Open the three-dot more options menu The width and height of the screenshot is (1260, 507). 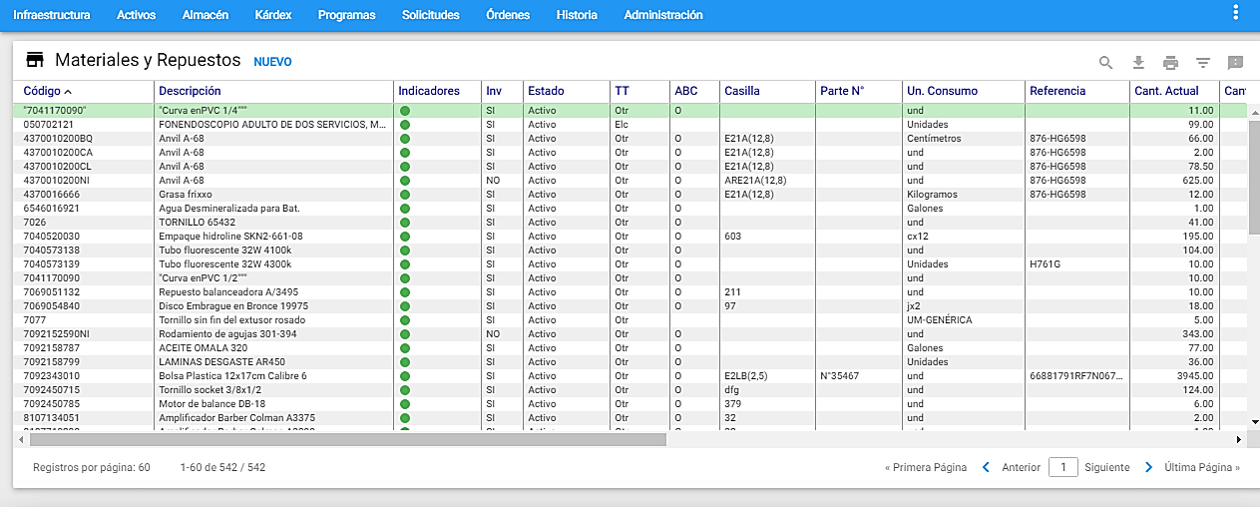(x=1237, y=12)
